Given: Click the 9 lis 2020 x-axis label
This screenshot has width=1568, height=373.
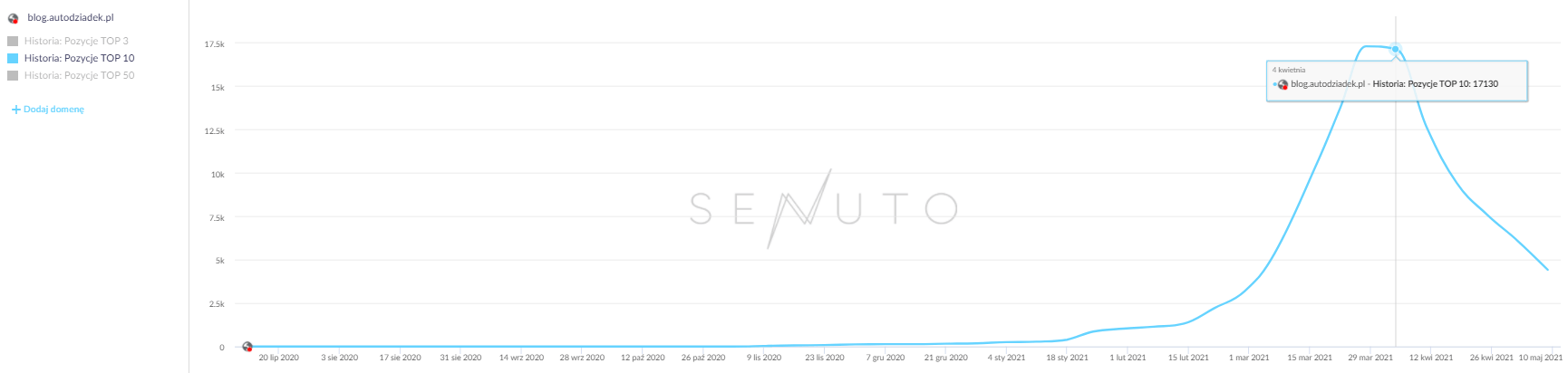Looking at the screenshot, I should (764, 358).
